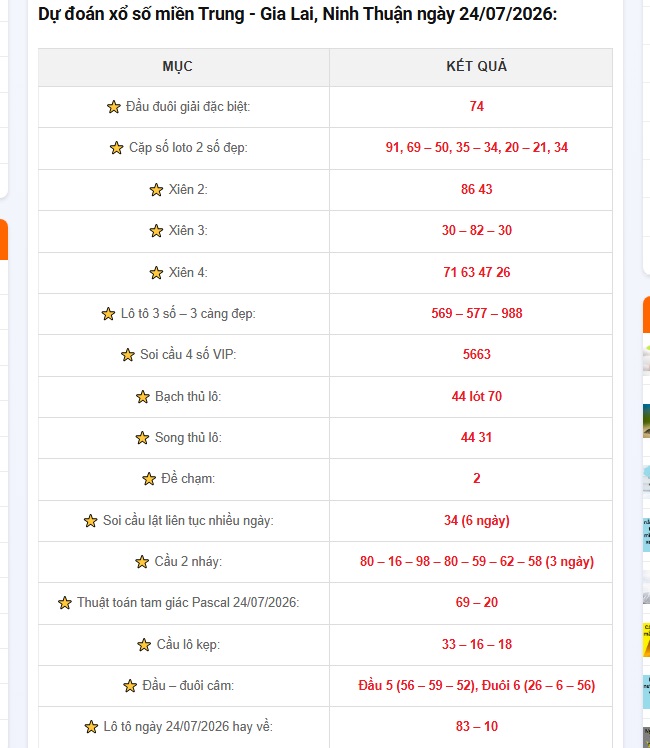Image resolution: width=650 pixels, height=748 pixels.
Task: Click the star icon next to Đề chạm
Action: click(149, 479)
